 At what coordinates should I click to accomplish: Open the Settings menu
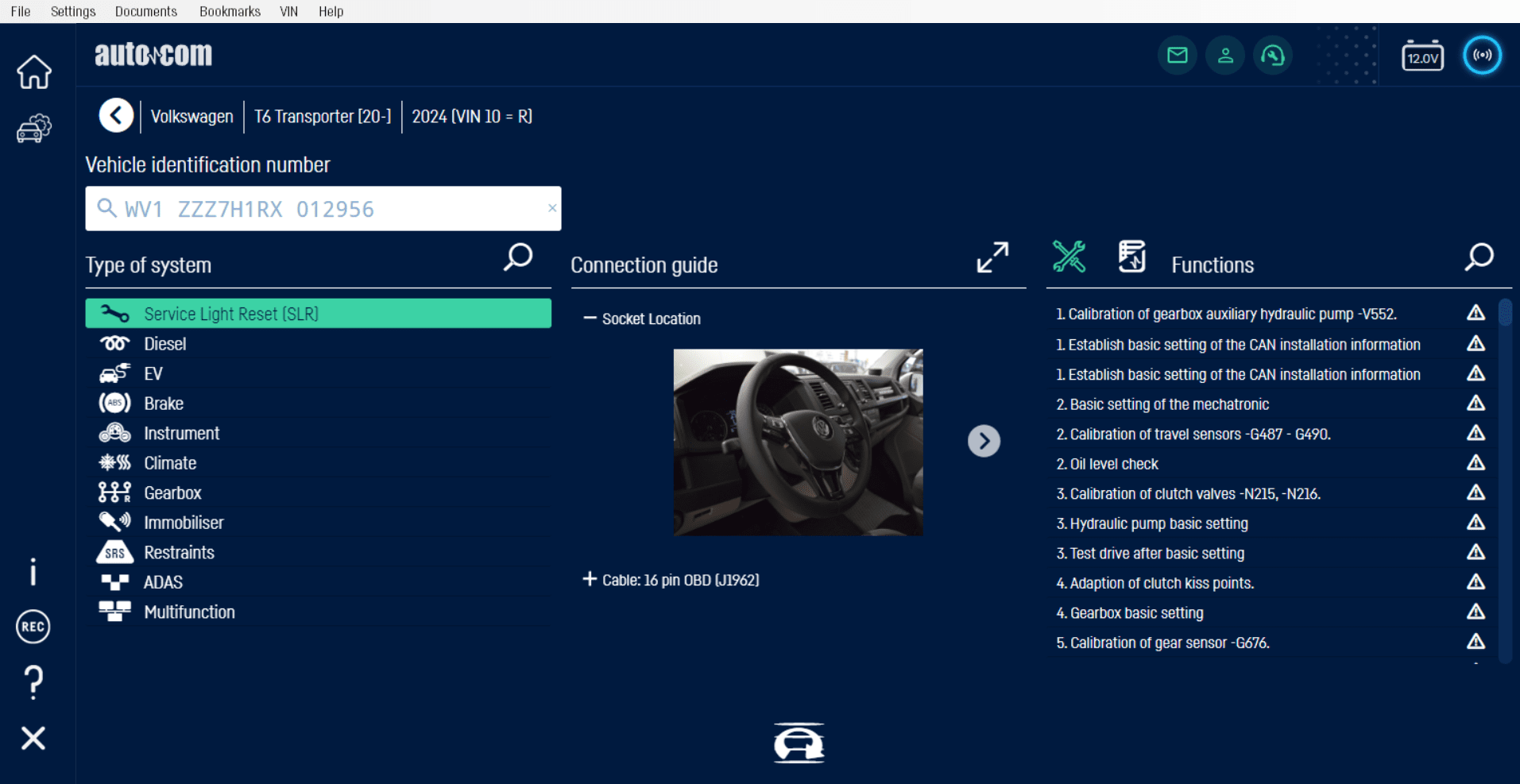73,11
